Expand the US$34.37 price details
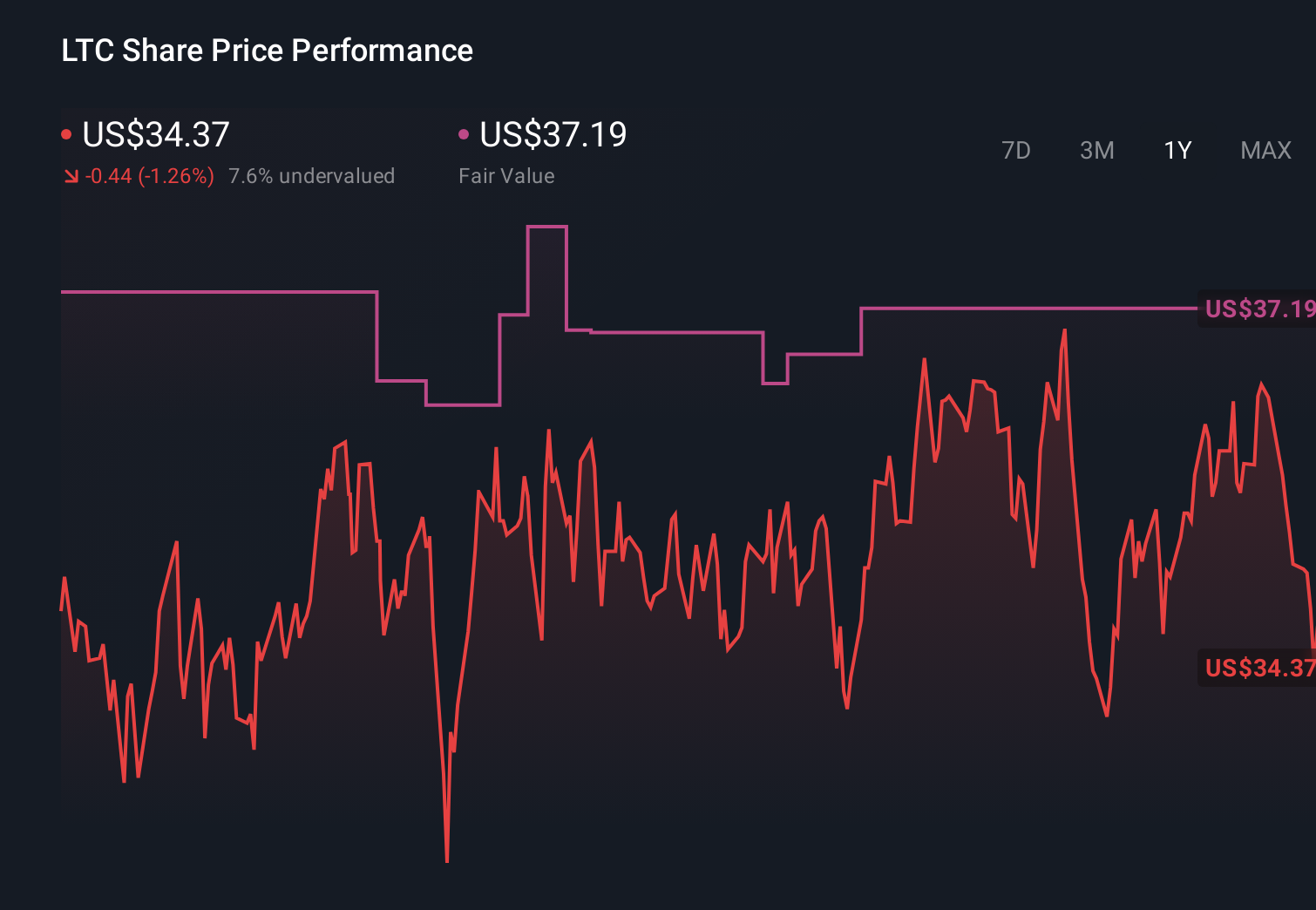 click(155, 135)
